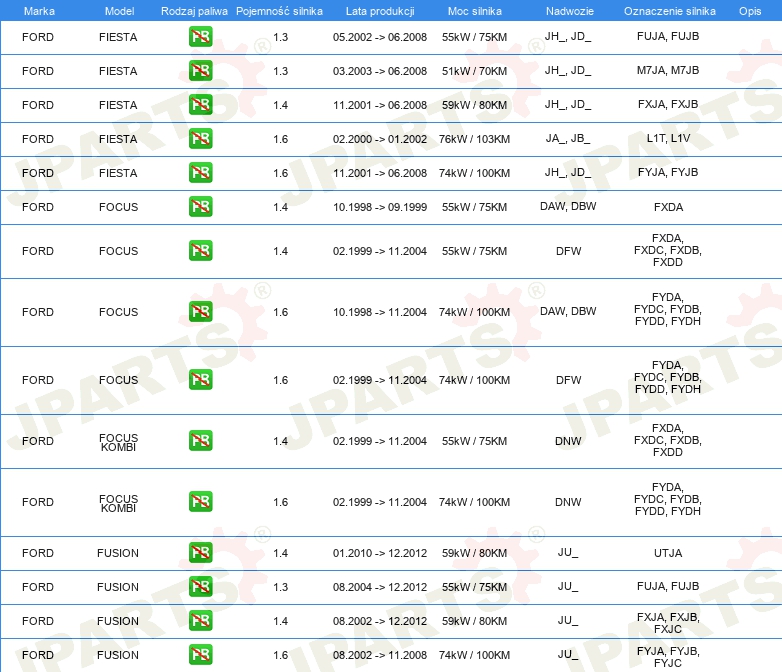Image resolution: width=782 pixels, height=672 pixels.
Task: Click the fuel icon in the Fusion 1.3 row
Action: pos(200,586)
